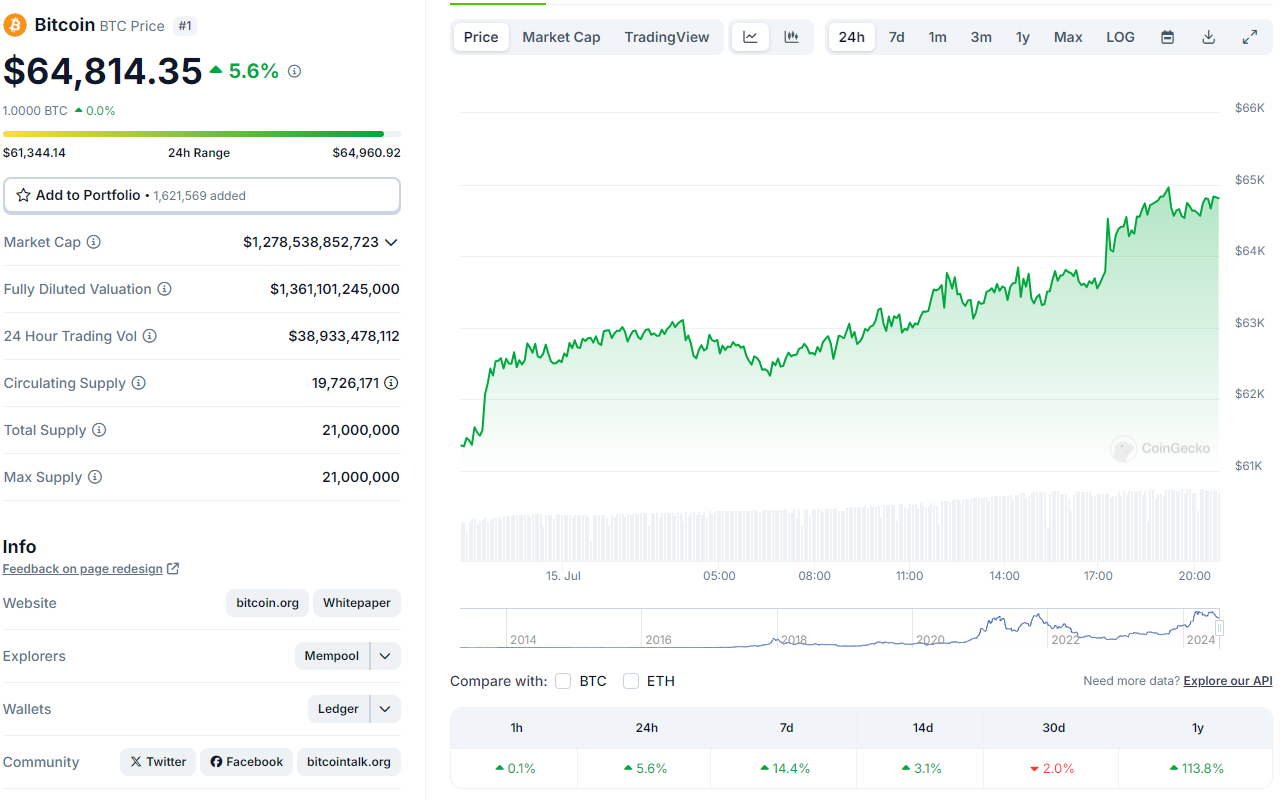Open the 24 Hour Trading Vol info icon
This screenshot has width=1282, height=800.
point(150,336)
